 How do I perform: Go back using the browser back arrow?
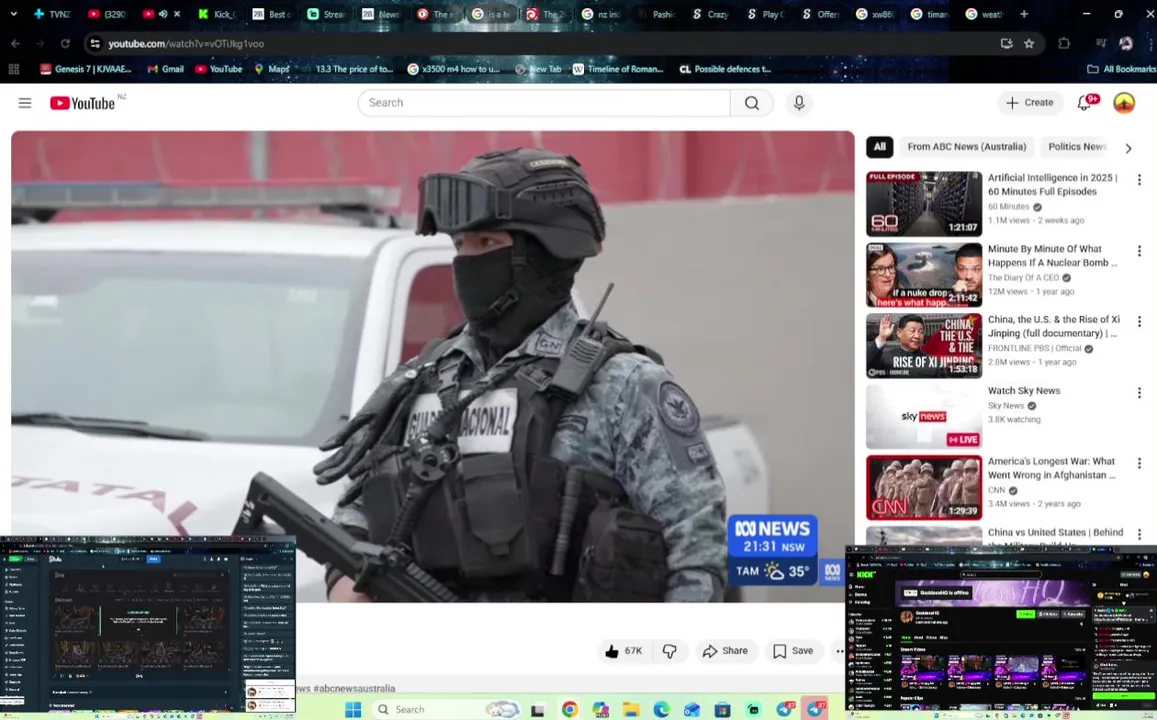click(15, 44)
